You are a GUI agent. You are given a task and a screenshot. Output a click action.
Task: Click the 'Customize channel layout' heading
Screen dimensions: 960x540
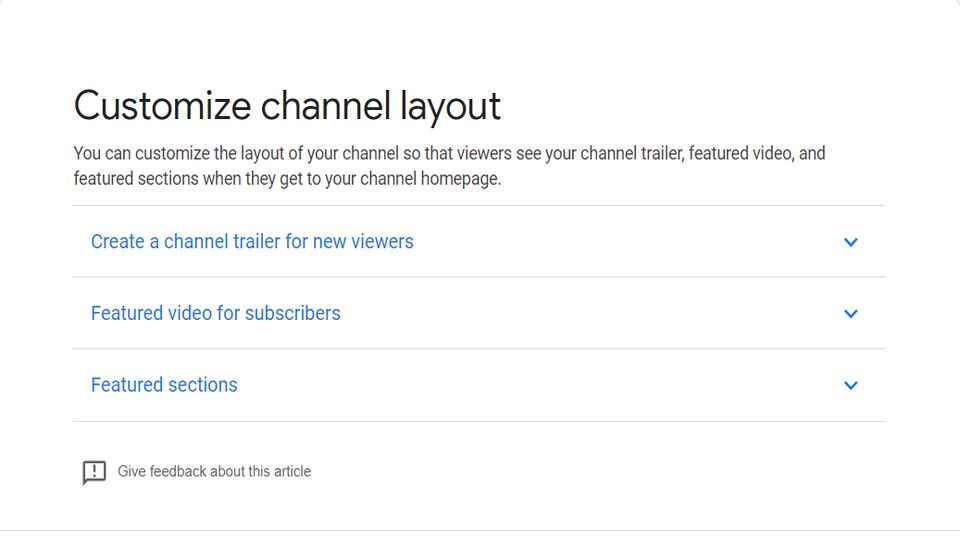tap(287, 105)
